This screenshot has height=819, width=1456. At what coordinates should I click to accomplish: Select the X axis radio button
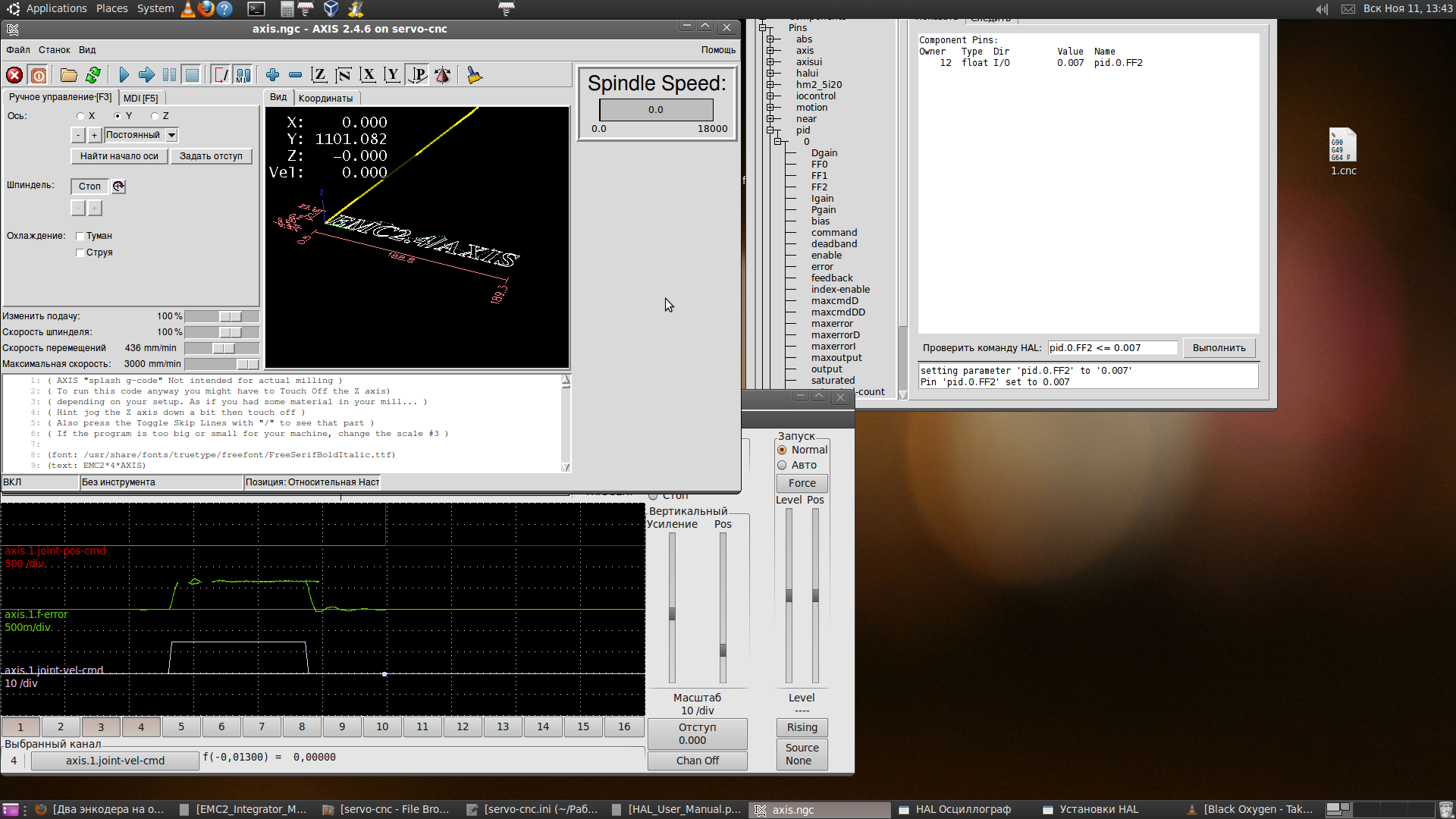pos(80,116)
